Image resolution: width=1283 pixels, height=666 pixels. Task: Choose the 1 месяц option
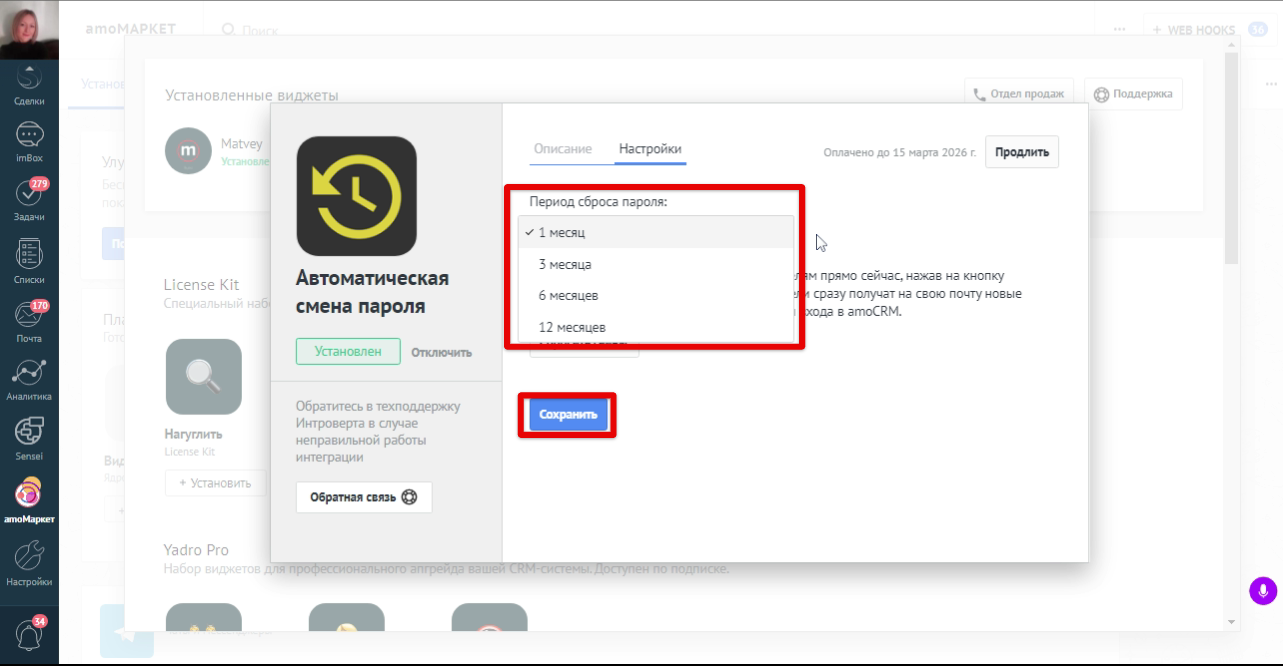pyautogui.click(x=656, y=232)
